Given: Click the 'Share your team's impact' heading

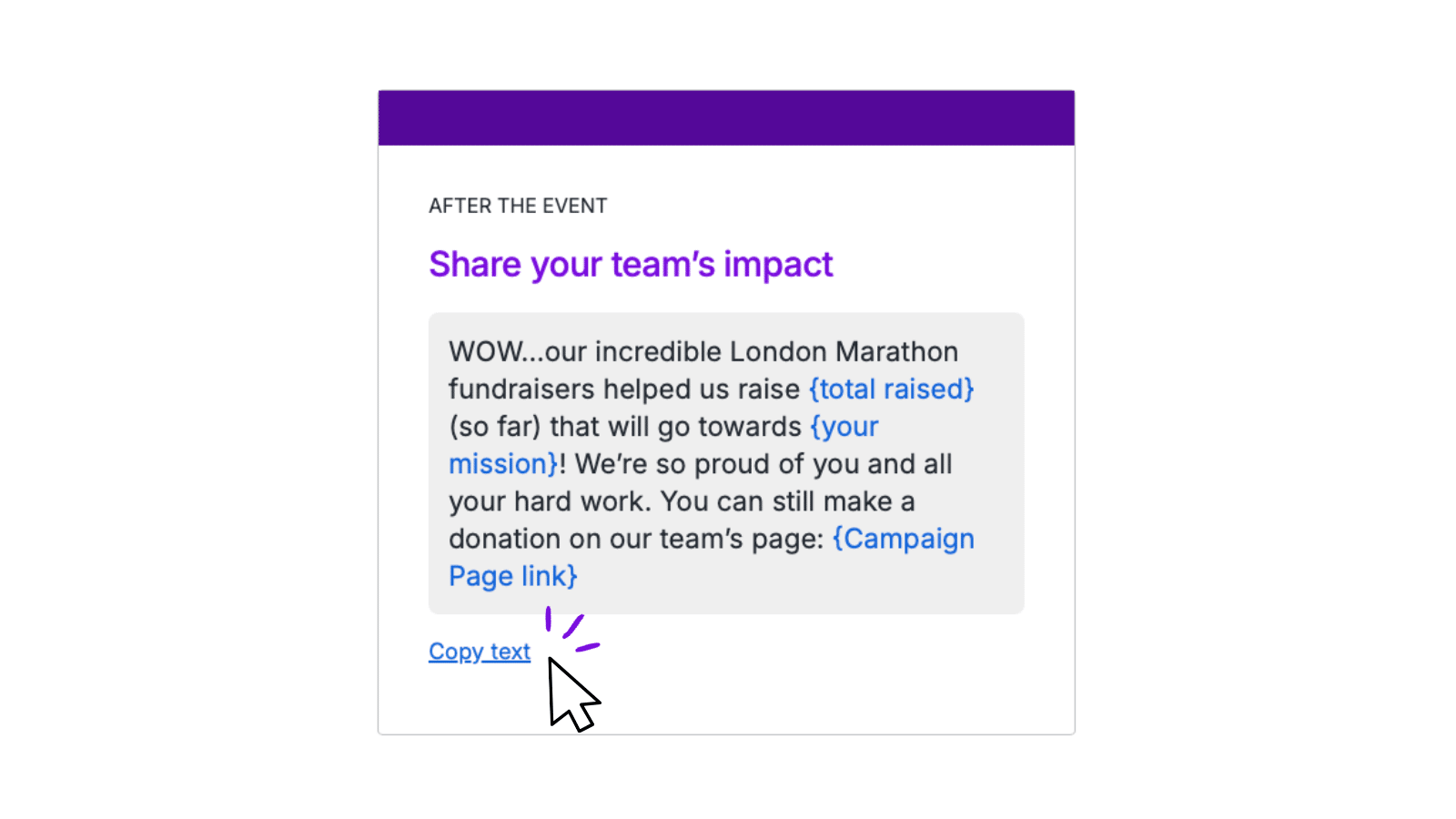Looking at the screenshot, I should pyautogui.click(x=631, y=265).
